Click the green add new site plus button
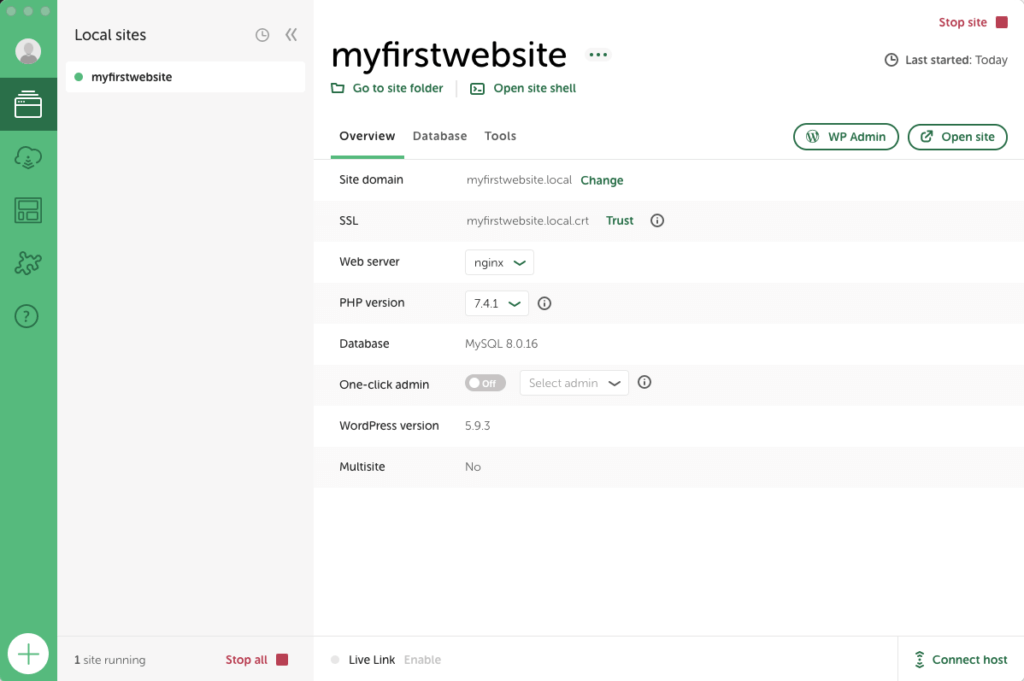1024x681 pixels. pos(28,654)
